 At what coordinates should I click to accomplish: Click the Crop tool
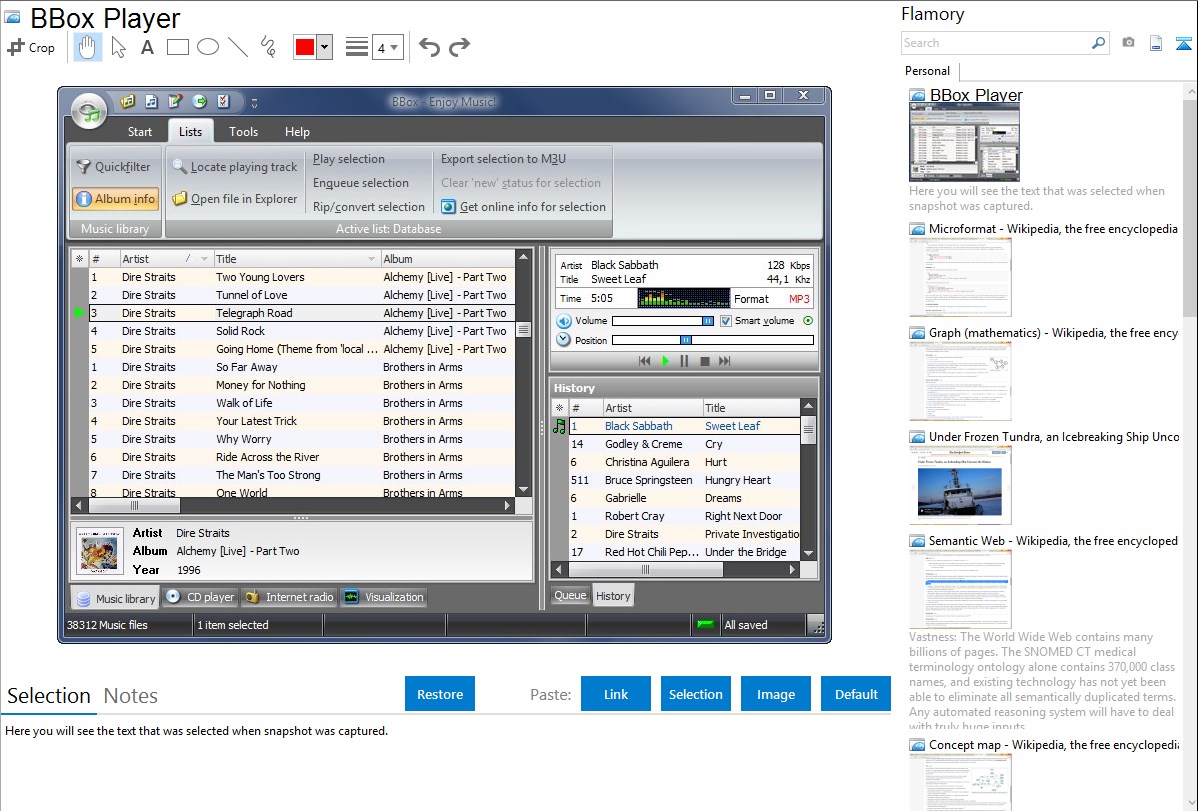point(31,47)
